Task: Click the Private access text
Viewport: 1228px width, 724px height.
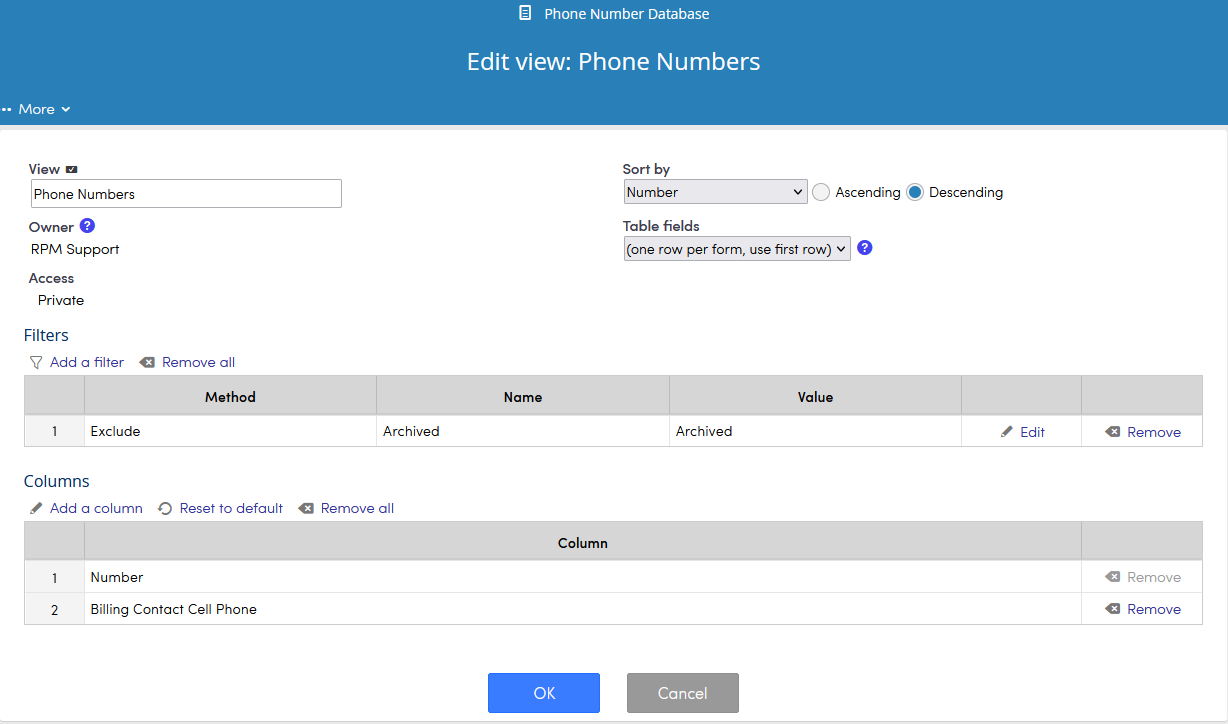Action: [61, 300]
